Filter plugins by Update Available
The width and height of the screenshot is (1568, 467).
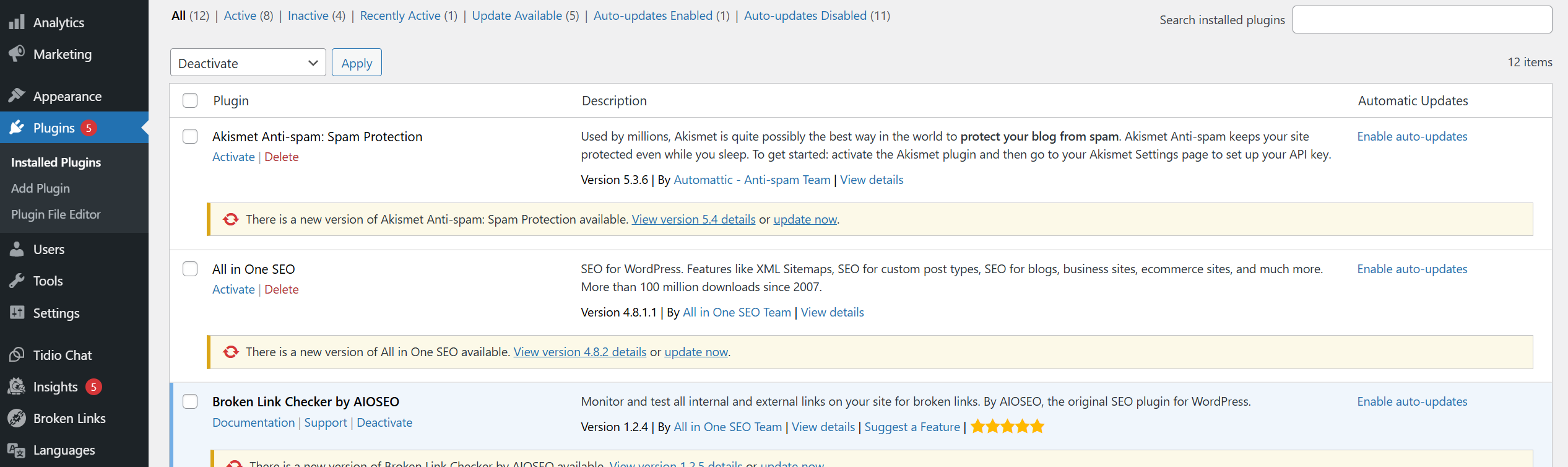[x=517, y=15]
